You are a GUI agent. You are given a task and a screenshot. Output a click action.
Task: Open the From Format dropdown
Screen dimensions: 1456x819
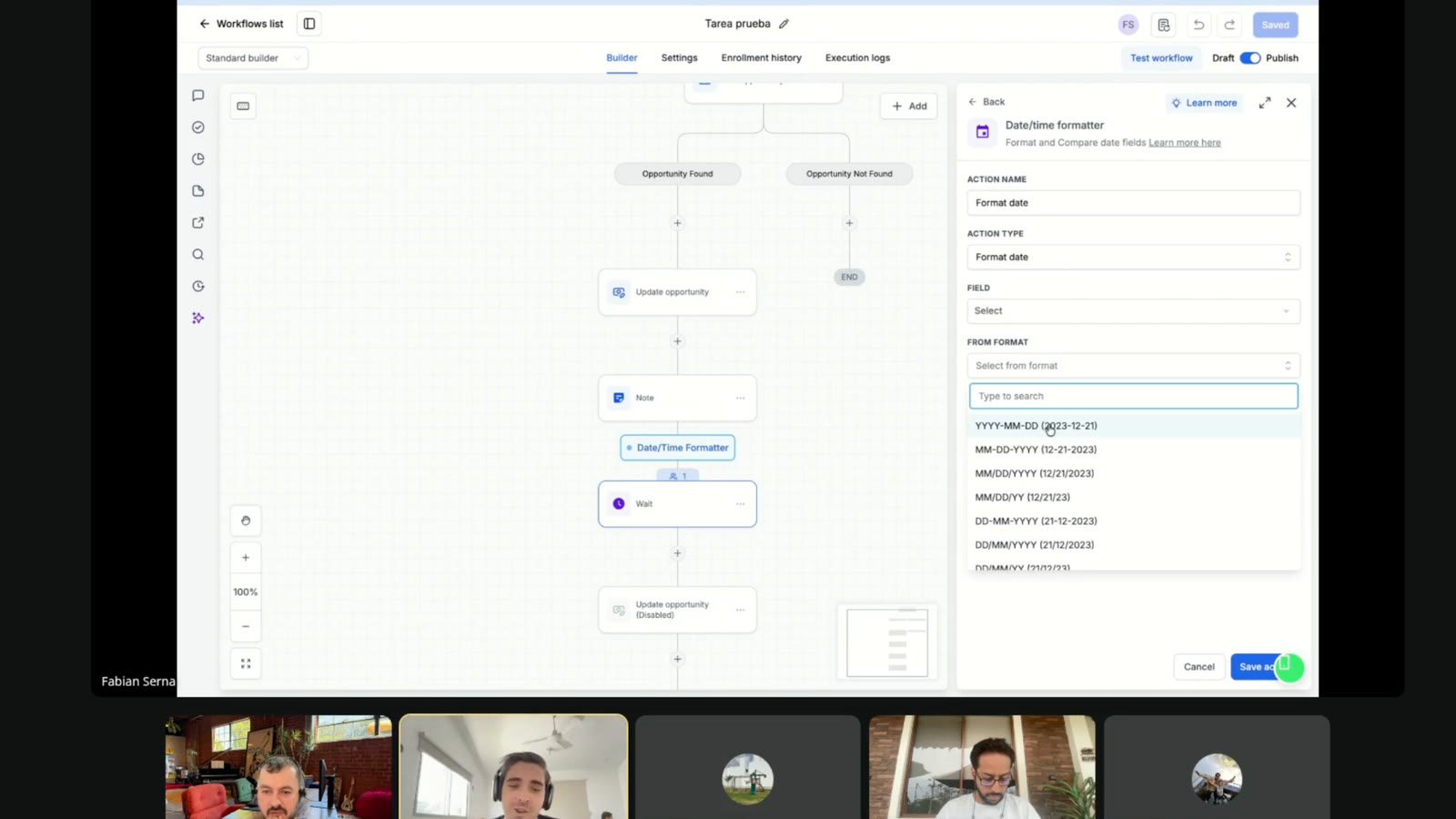tap(1134, 366)
